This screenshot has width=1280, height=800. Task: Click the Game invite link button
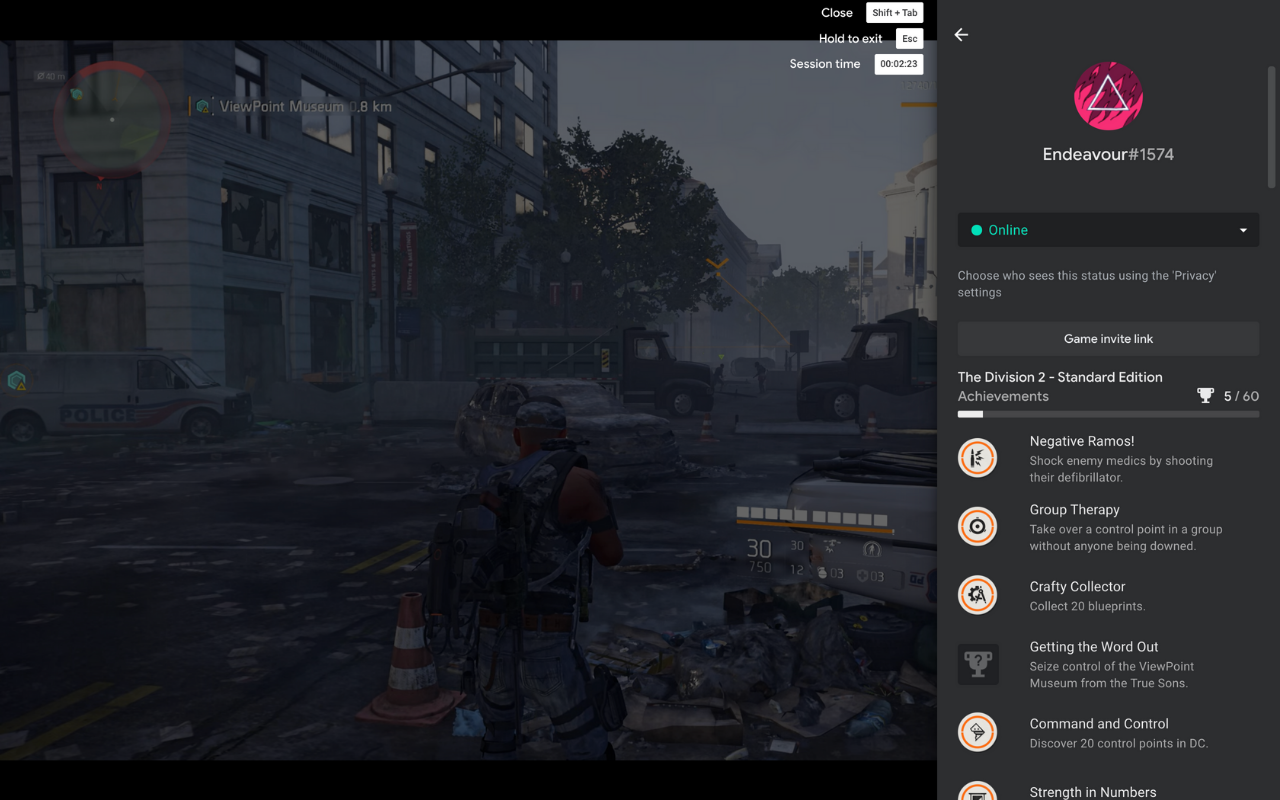click(1108, 339)
